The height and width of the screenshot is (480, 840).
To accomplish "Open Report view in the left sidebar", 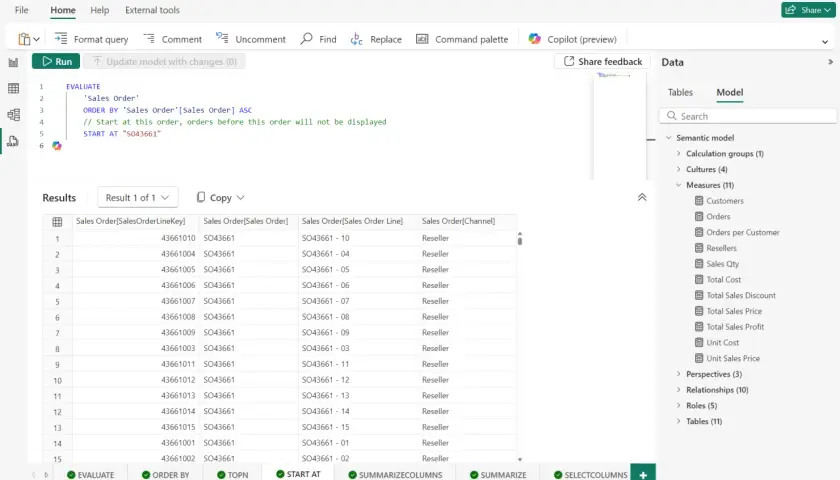I will pyautogui.click(x=13, y=62).
